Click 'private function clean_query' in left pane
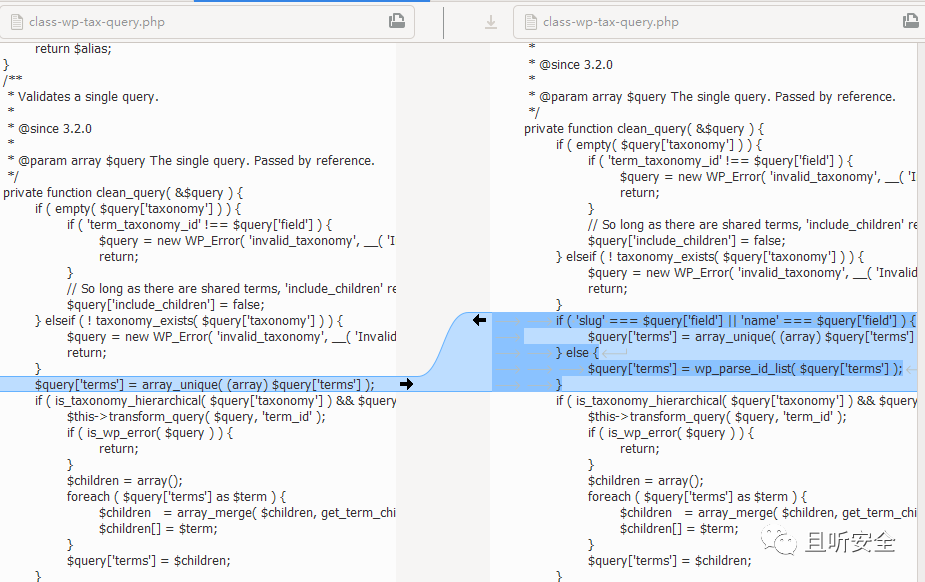Viewport: 925px width, 582px height. click(x=123, y=193)
